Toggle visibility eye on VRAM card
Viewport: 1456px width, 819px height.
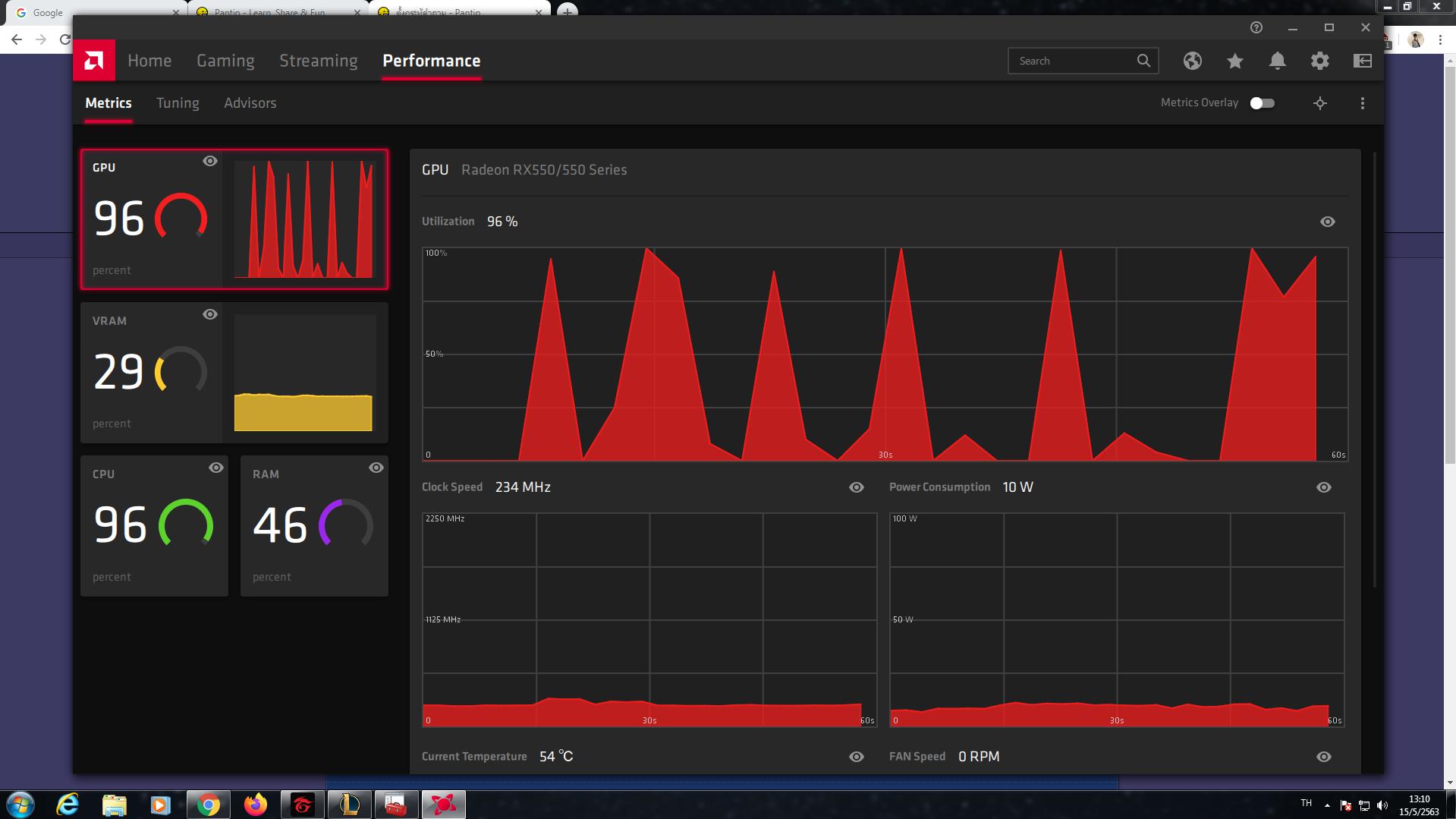(210, 314)
